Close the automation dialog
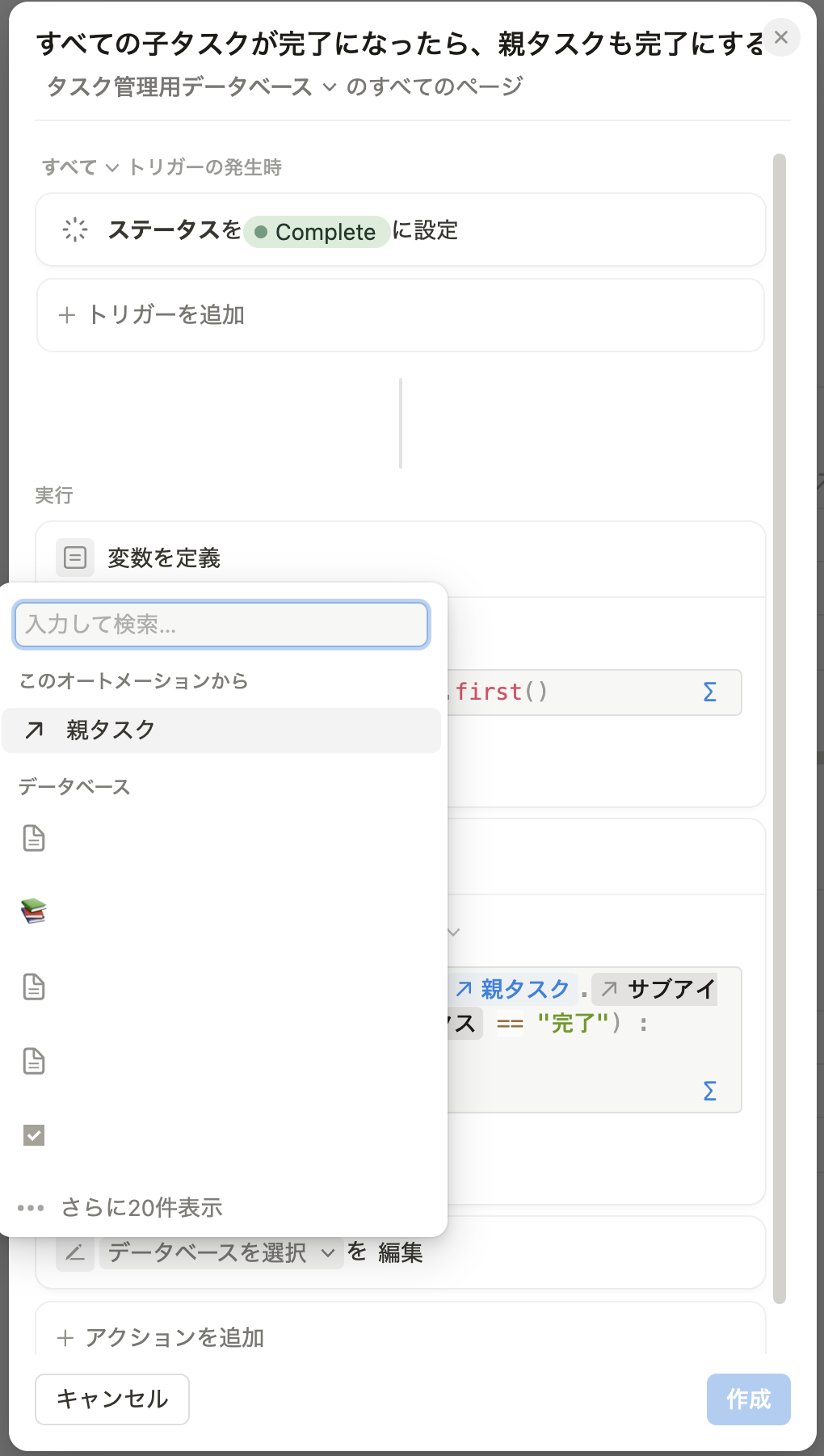Image resolution: width=824 pixels, height=1456 pixels. click(x=780, y=37)
